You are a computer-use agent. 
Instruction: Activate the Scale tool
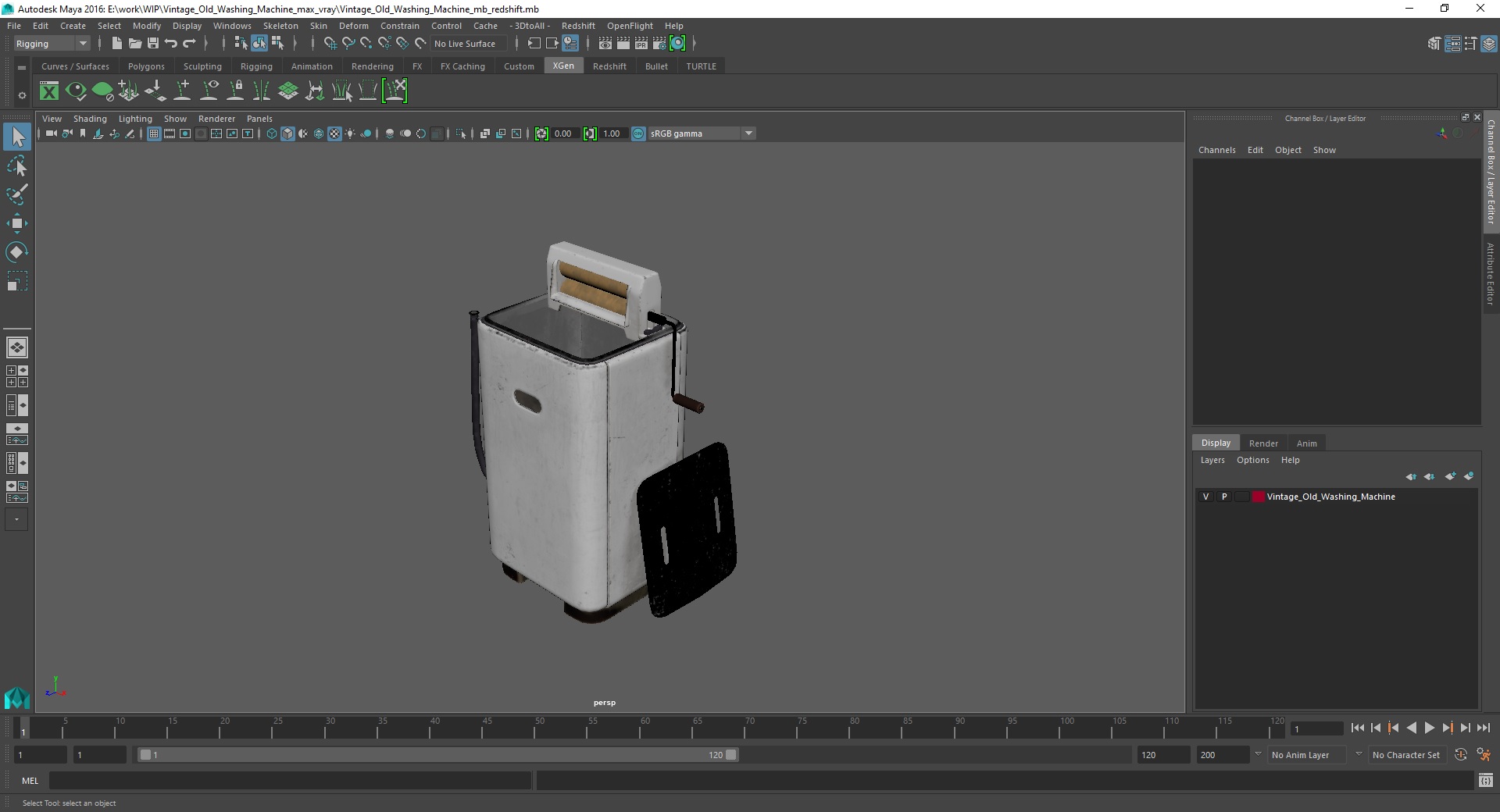click(x=17, y=281)
